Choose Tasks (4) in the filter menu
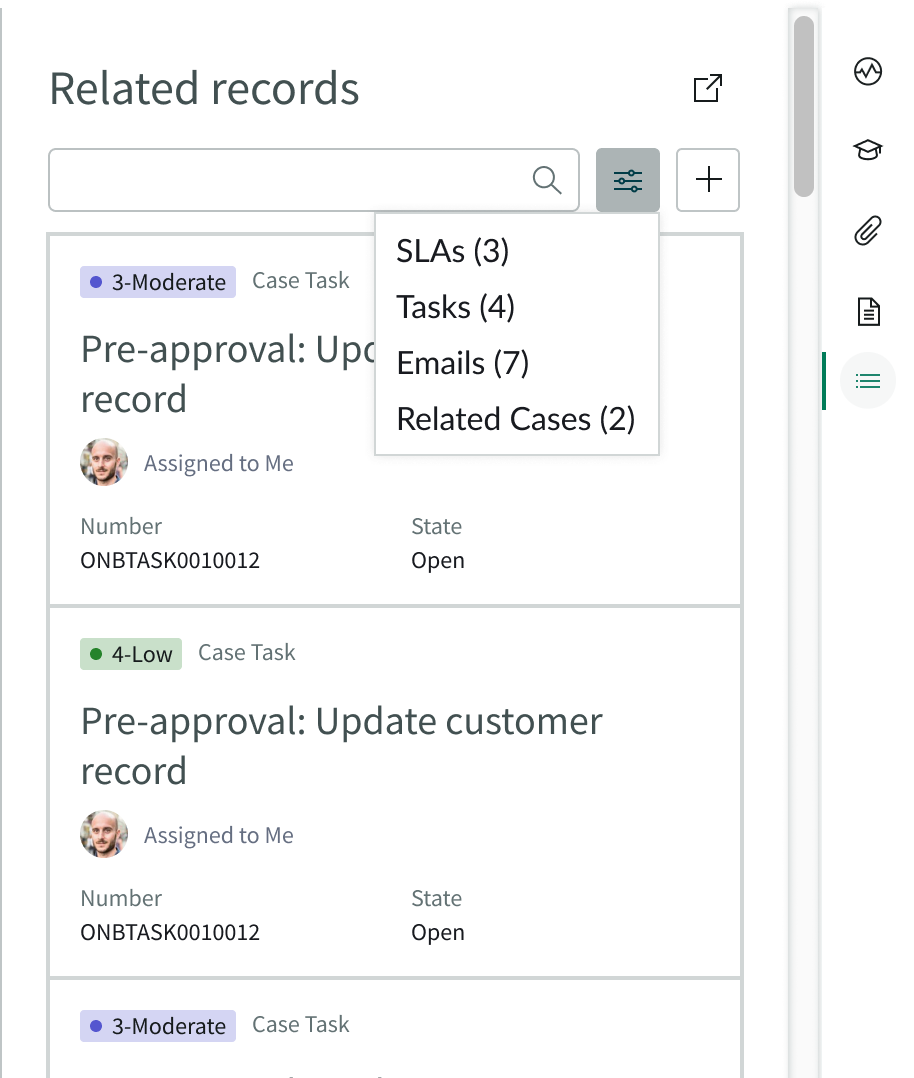Image resolution: width=914 pixels, height=1078 pixels. tap(455, 307)
